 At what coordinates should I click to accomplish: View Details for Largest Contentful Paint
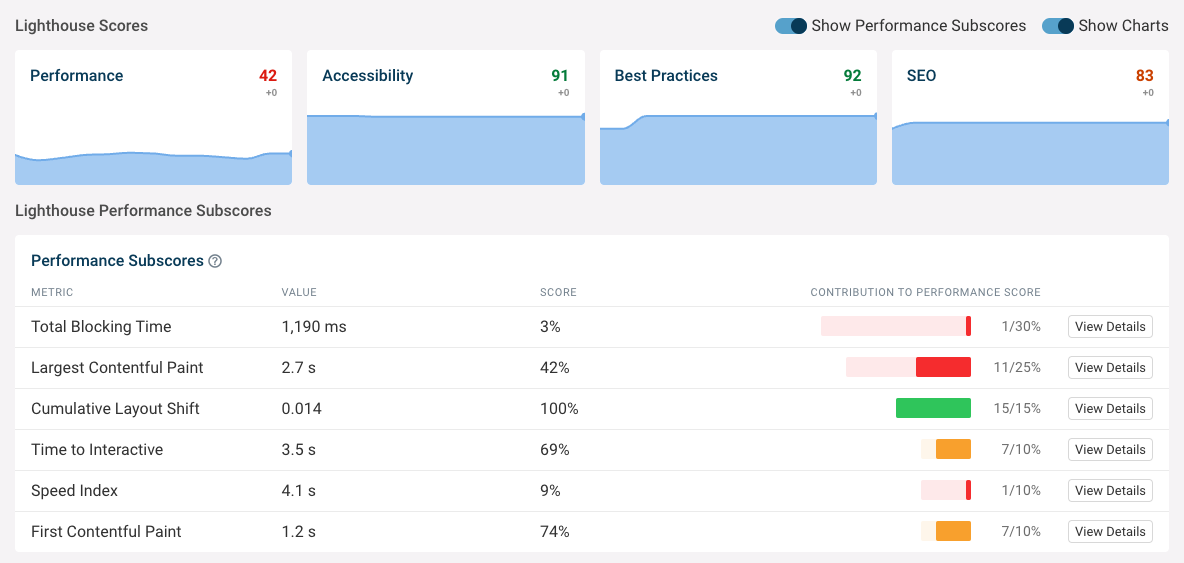[1110, 368]
